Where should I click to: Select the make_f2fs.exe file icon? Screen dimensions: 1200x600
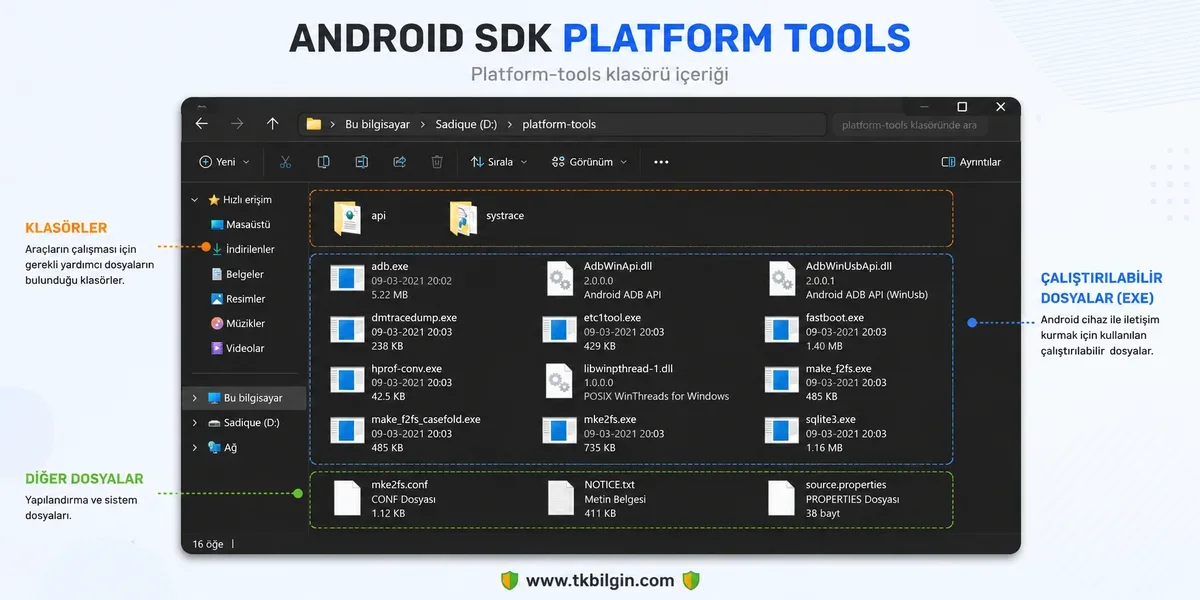(782, 382)
